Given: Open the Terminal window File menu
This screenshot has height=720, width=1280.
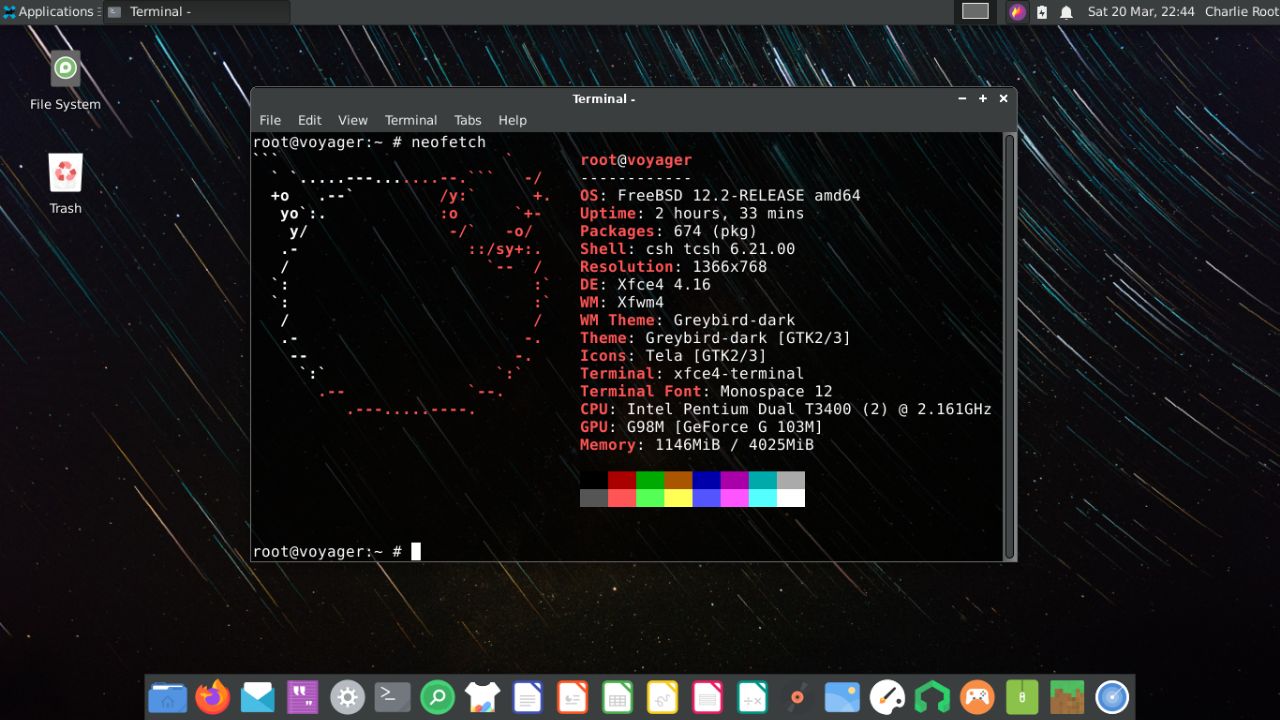Looking at the screenshot, I should tap(270, 120).
